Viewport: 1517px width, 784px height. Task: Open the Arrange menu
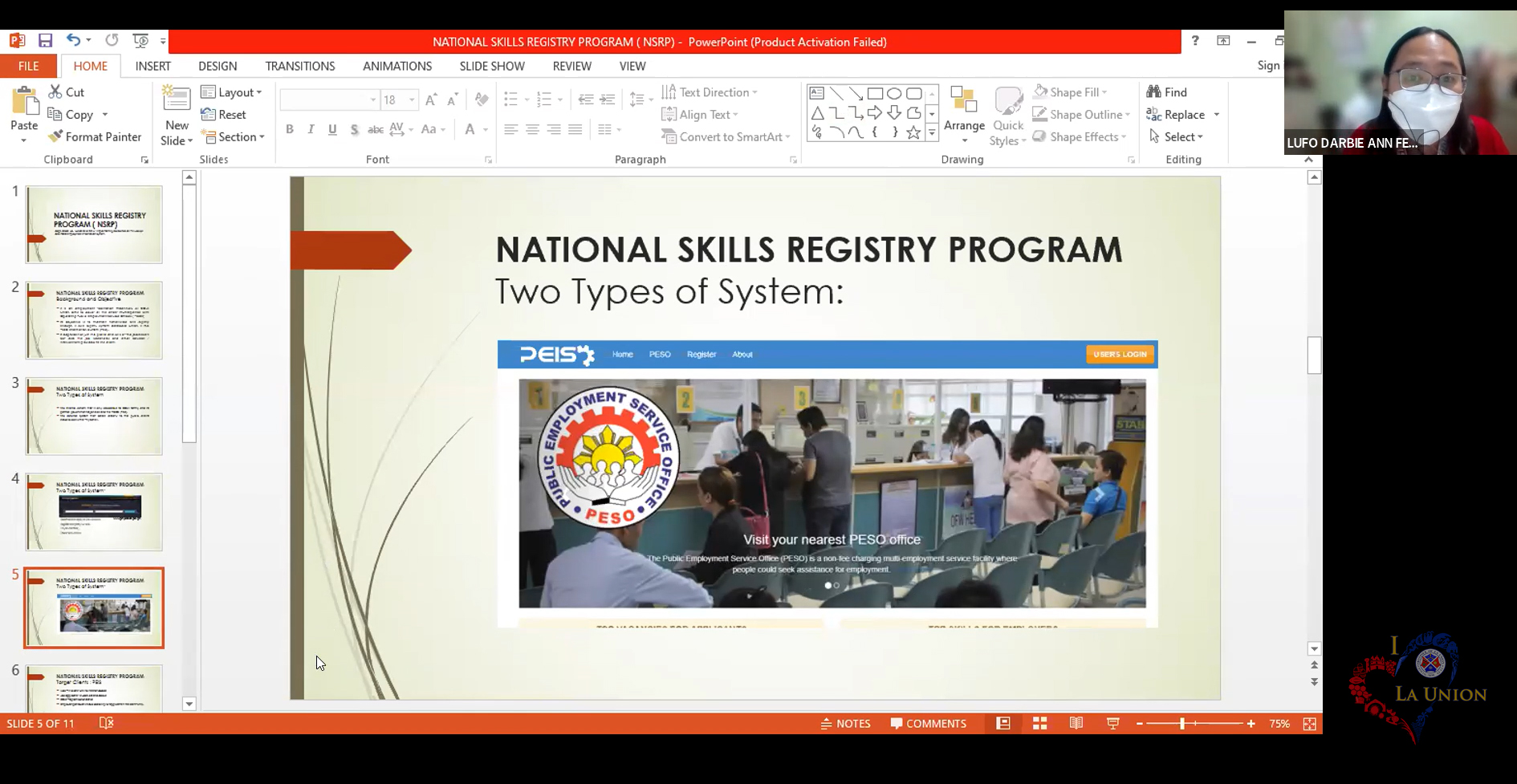[x=964, y=116]
